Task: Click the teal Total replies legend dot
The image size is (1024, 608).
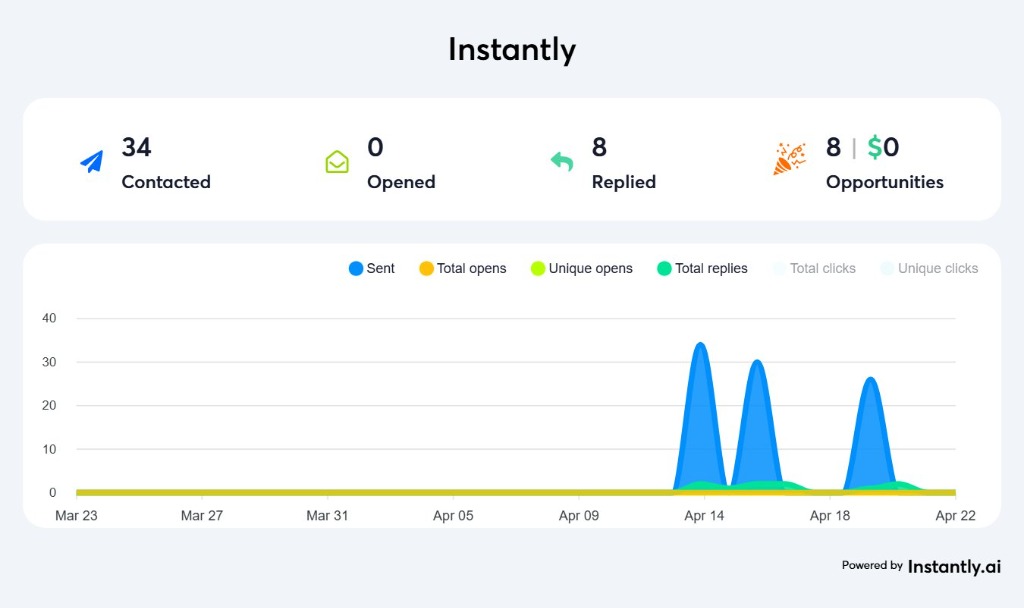Action: (x=666, y=268)
